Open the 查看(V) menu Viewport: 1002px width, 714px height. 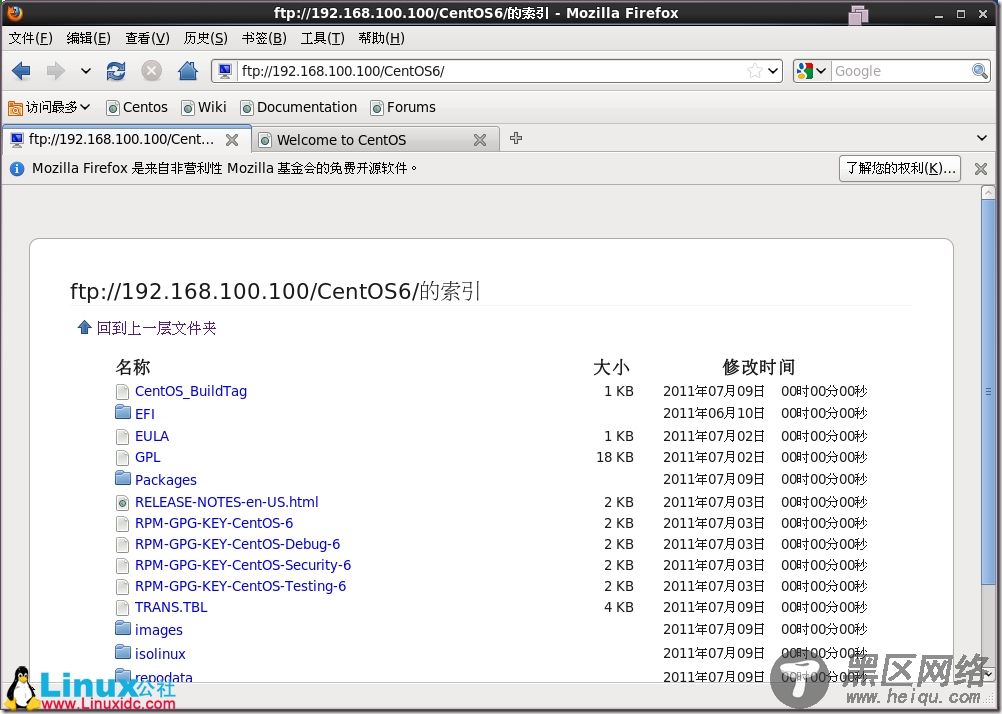(147, 38)
